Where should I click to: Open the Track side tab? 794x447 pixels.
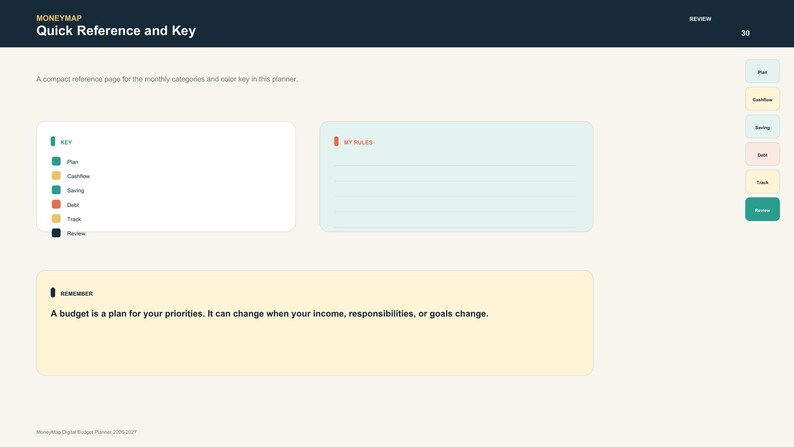coord(762,182)
